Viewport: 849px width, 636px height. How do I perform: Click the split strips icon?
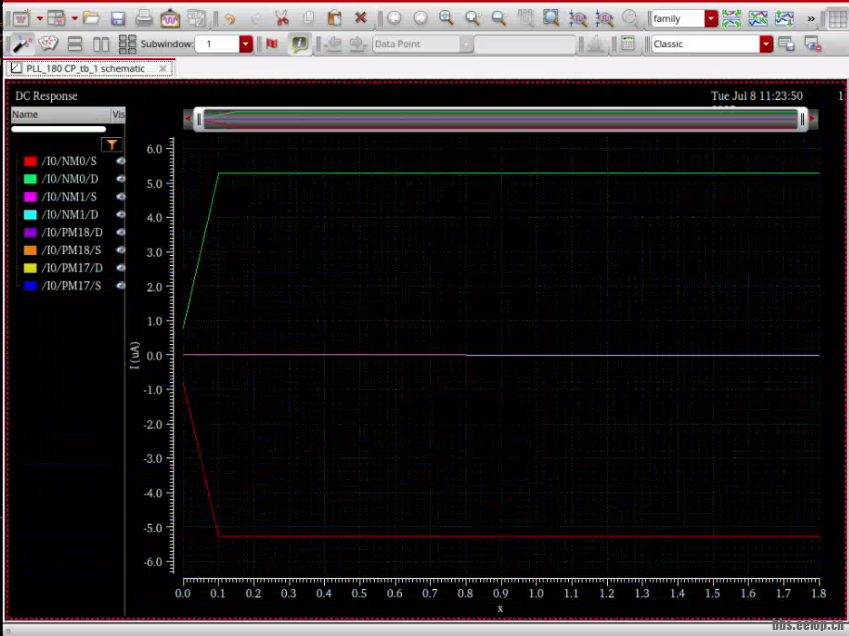[732, 19]
